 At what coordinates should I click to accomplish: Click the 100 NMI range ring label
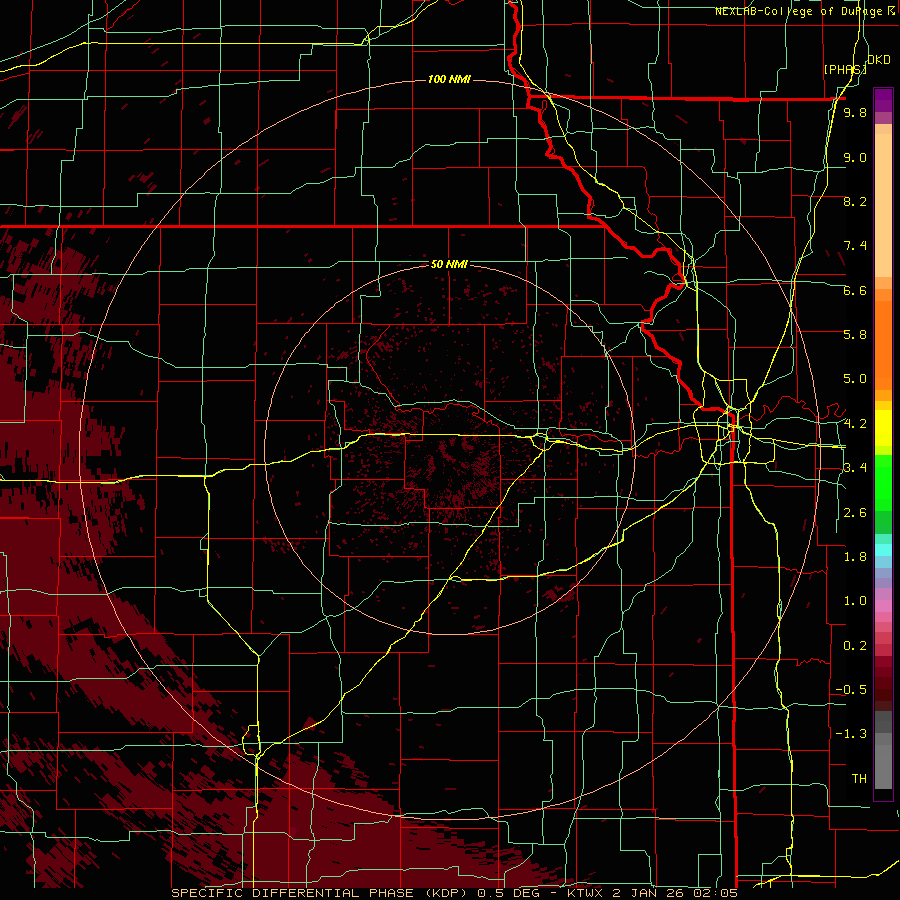coord(449,79)
